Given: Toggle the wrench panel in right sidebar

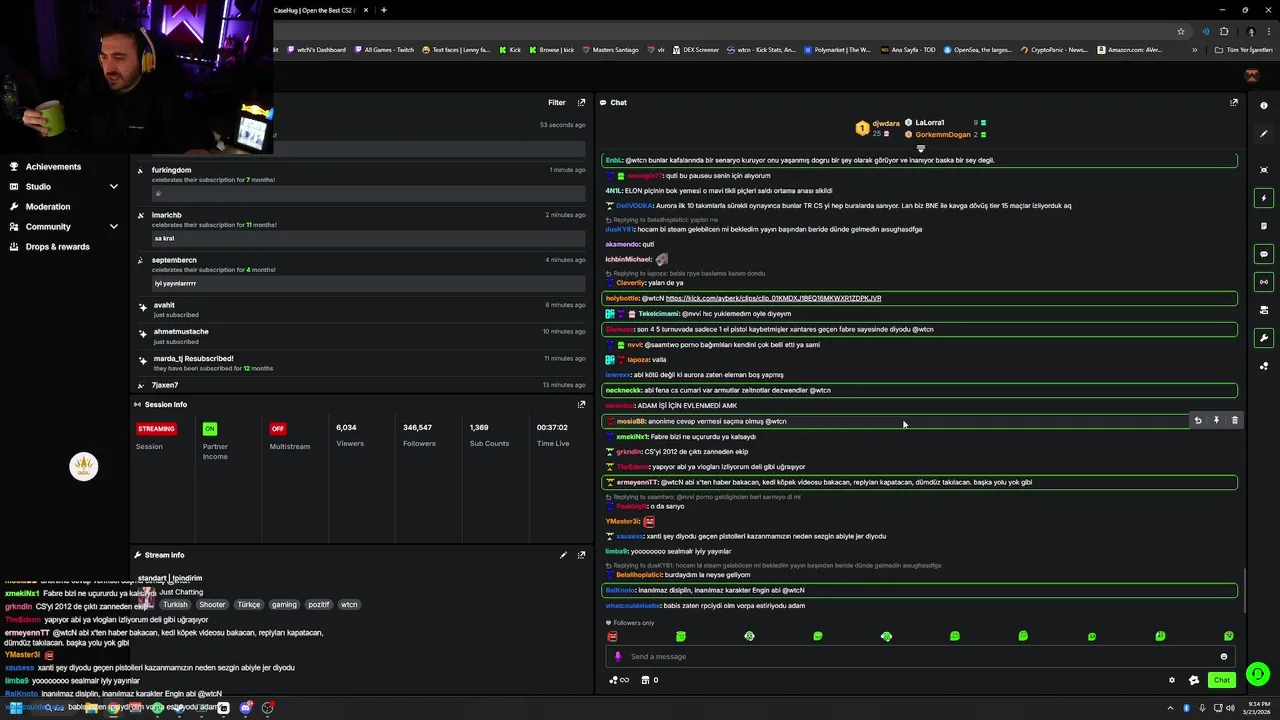Looking at the screenshot, I should [x=1264, y=338].
